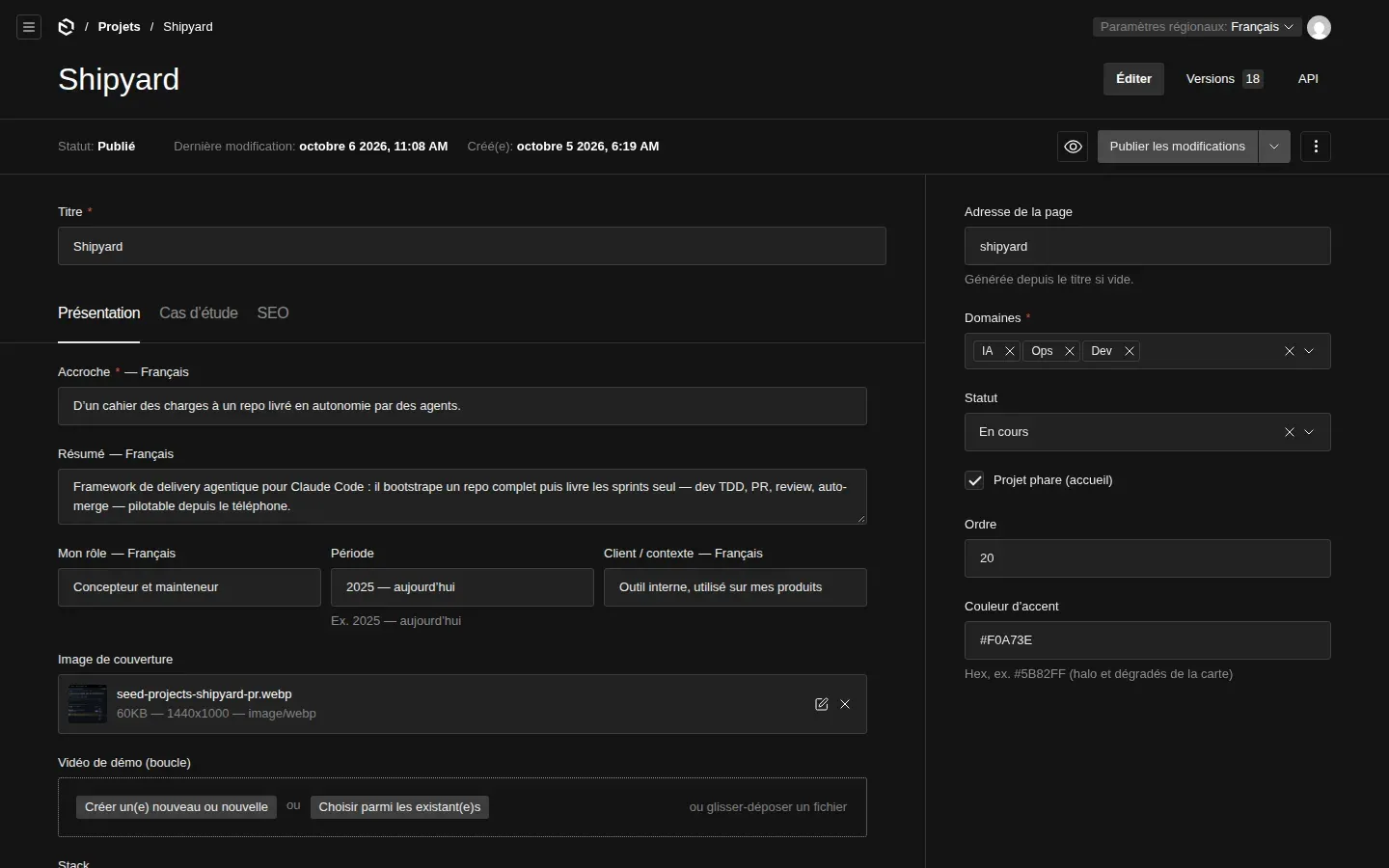Go to Projets breadcrumb link
The image size is (1389, 868).
click(x=119, y=27)
